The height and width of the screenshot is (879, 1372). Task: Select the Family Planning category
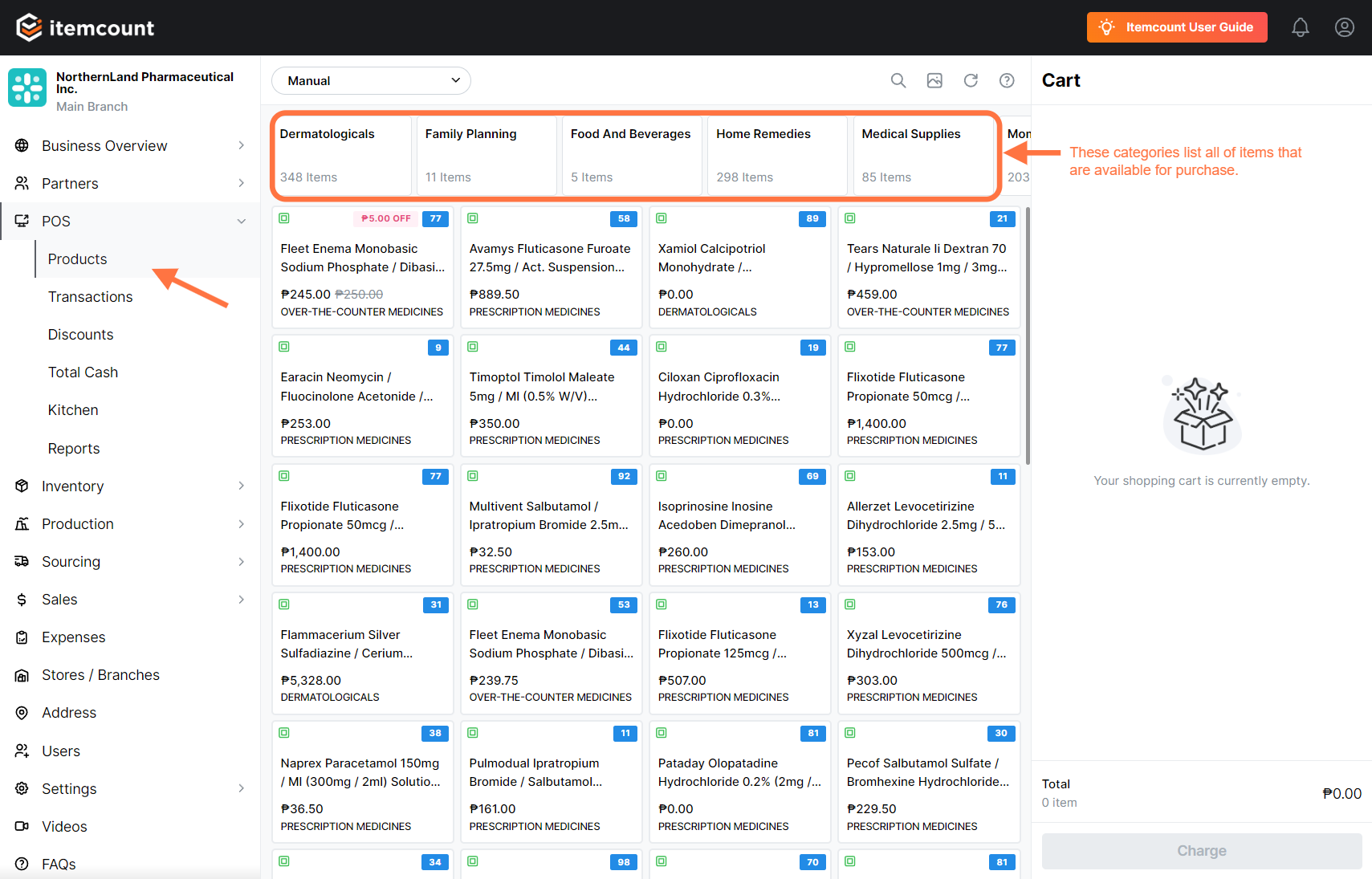[487, 154]
